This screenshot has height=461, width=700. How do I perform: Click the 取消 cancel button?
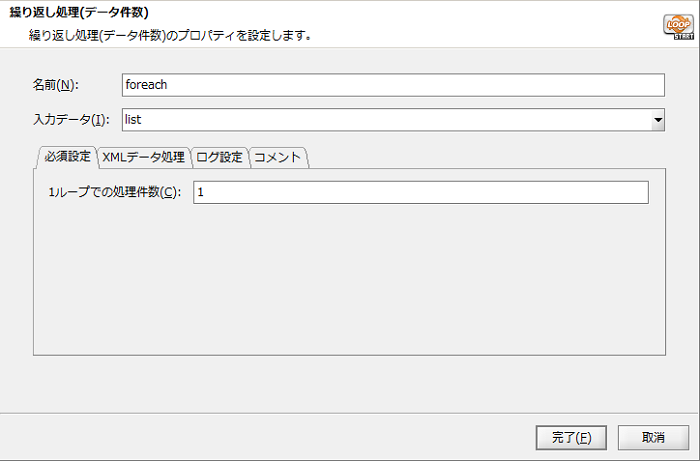(653, 437)
